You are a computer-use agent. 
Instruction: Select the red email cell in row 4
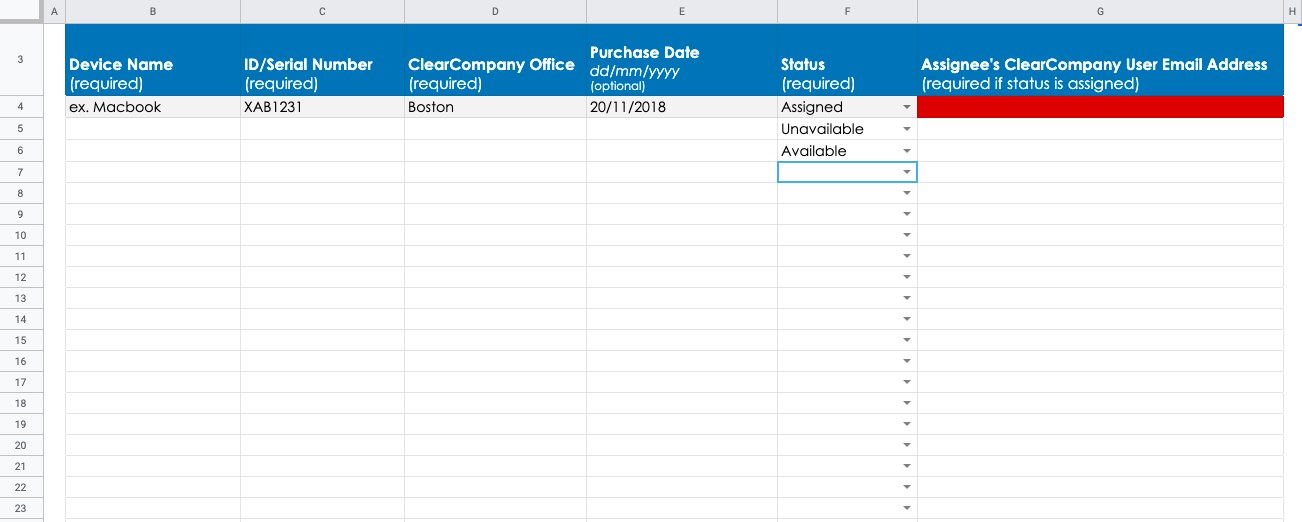[x=1100, y=107]
